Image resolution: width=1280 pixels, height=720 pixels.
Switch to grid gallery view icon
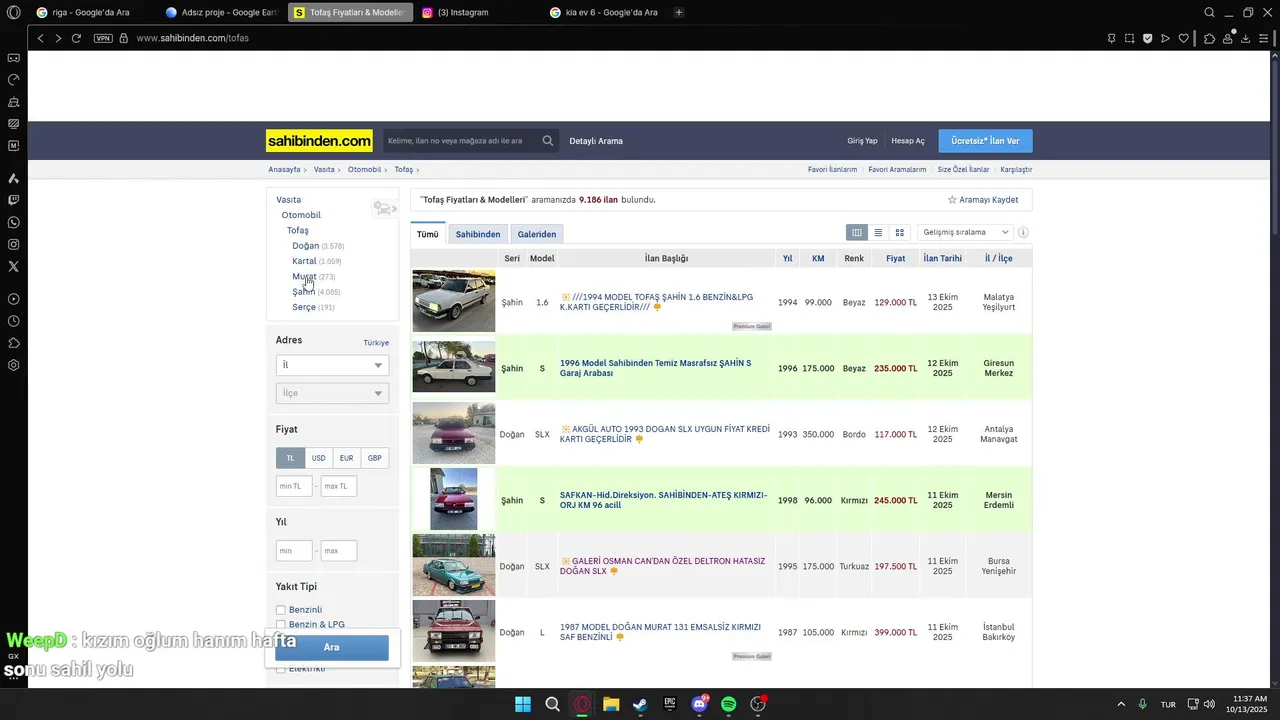click(x=900, y=233)
